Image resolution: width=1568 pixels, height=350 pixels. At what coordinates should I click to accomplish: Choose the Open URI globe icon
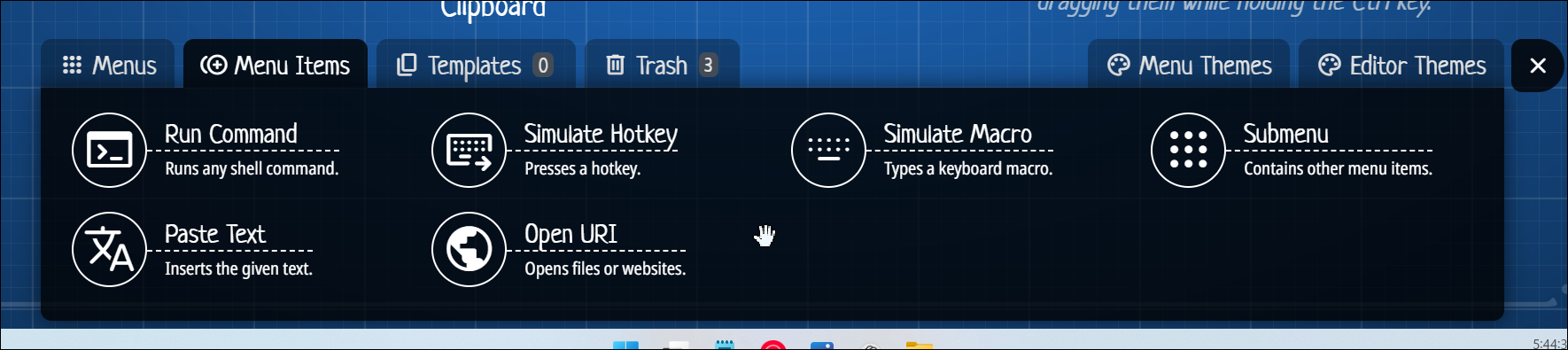[469, 250]
